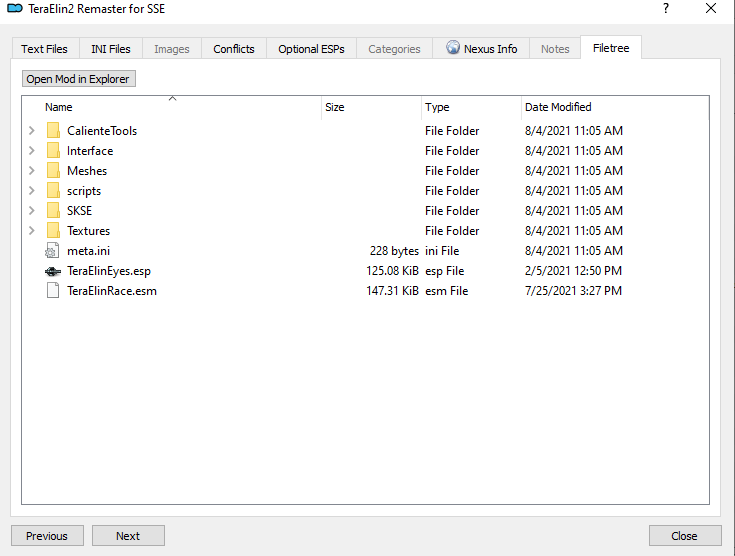Expand the Textures folder
The width and height of the screenshot is (735, 556).
[x=32, y=231]
